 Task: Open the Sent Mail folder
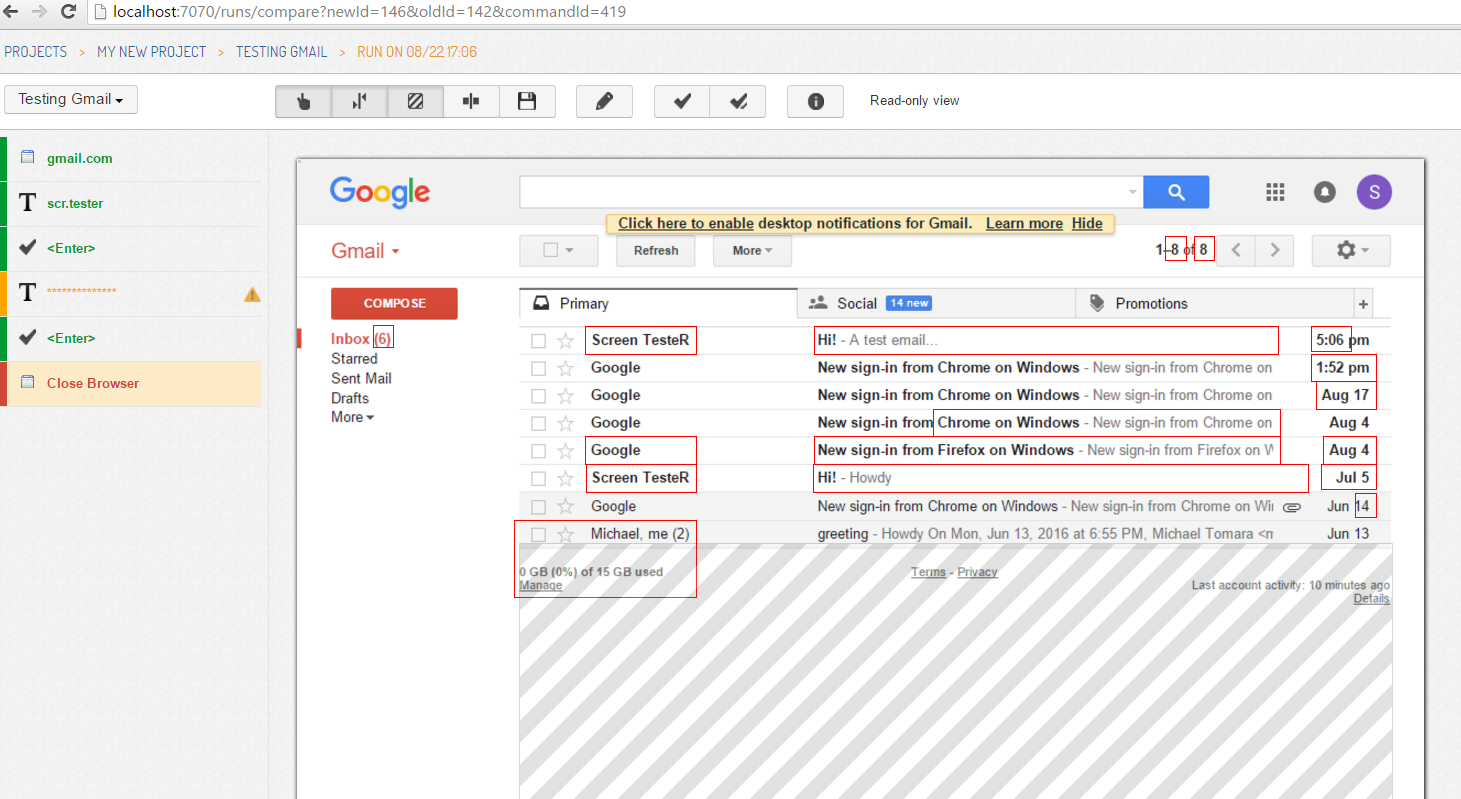point(361,378)
